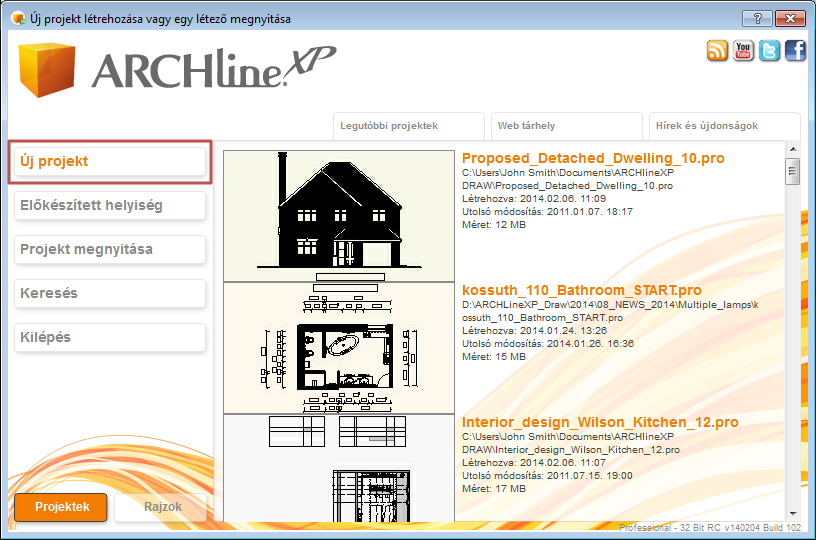
Task: Click the 'DRAW\Interior_design_Wilson_Kitchen_12.pro' path line
Action: [571, 450]
